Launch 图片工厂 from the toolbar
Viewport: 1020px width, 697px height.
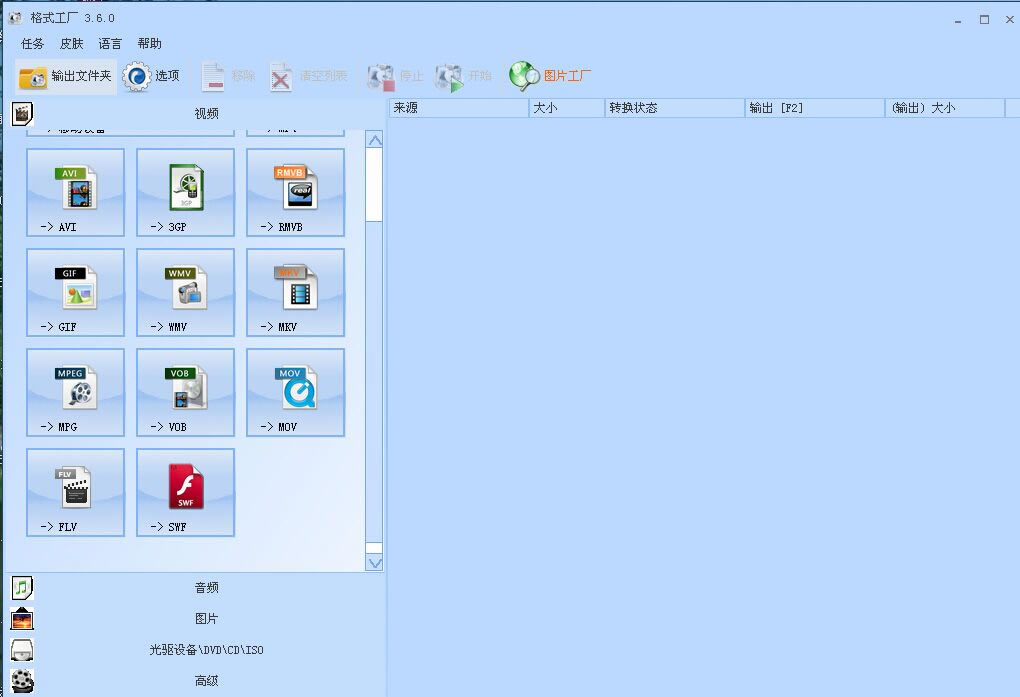(551, 76)
